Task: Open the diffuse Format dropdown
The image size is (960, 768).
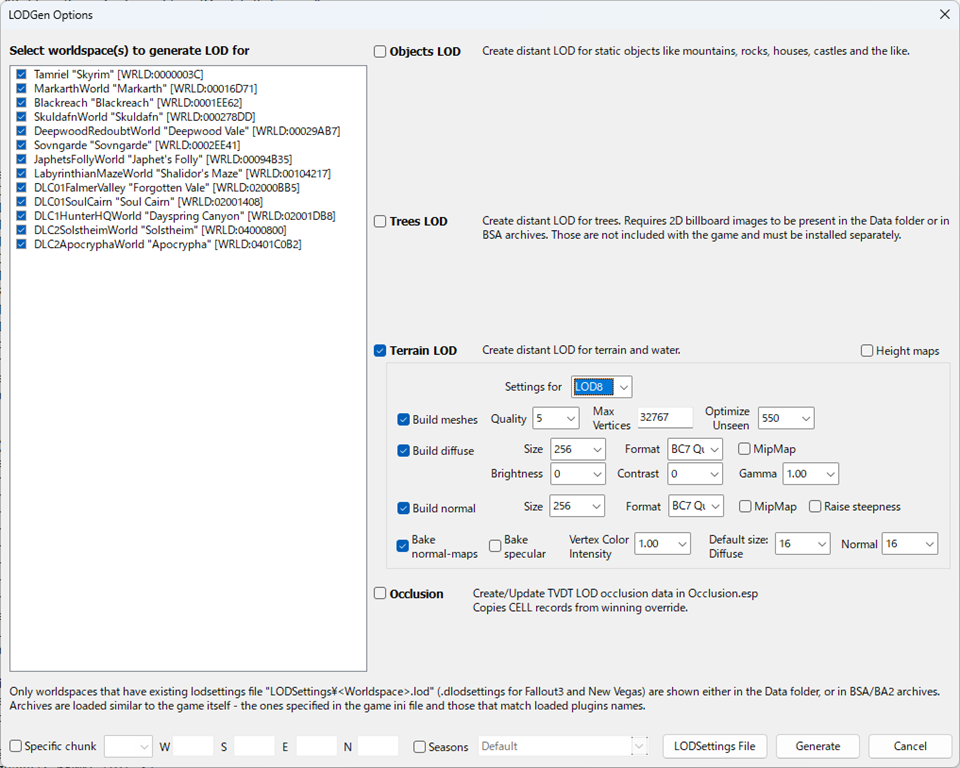Action: tap(695, 449)
